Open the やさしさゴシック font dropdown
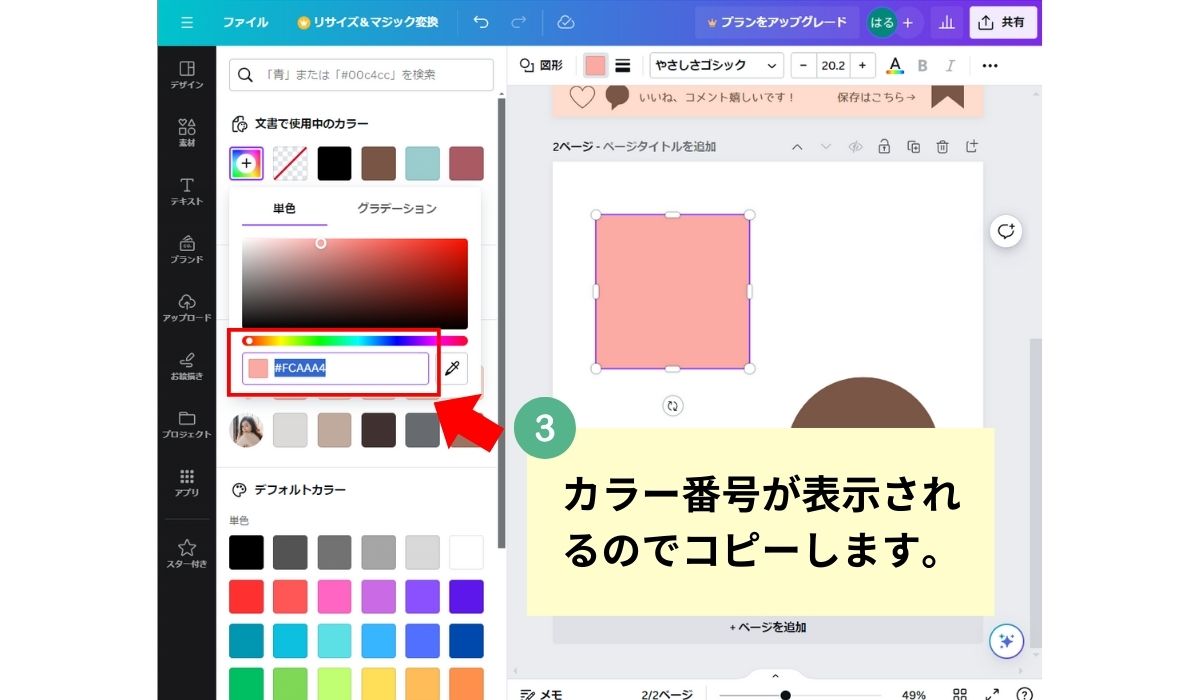The width and height of the screenshot is (1200, 700). click(x=716, y=66)
